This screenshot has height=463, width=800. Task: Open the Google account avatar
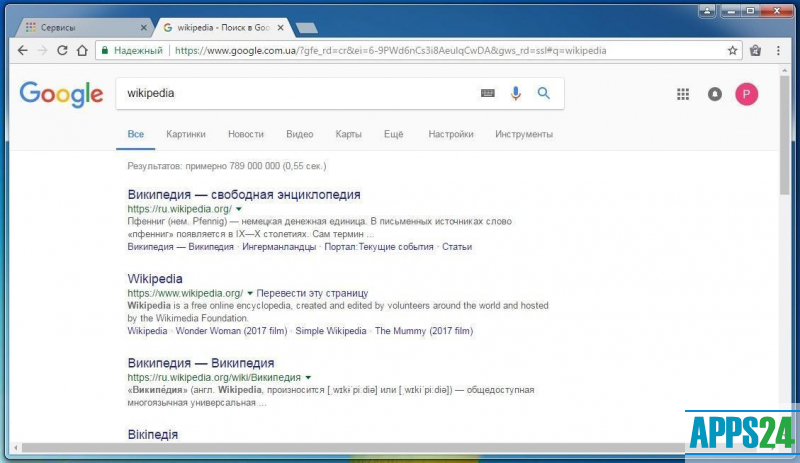coord(746,94)
